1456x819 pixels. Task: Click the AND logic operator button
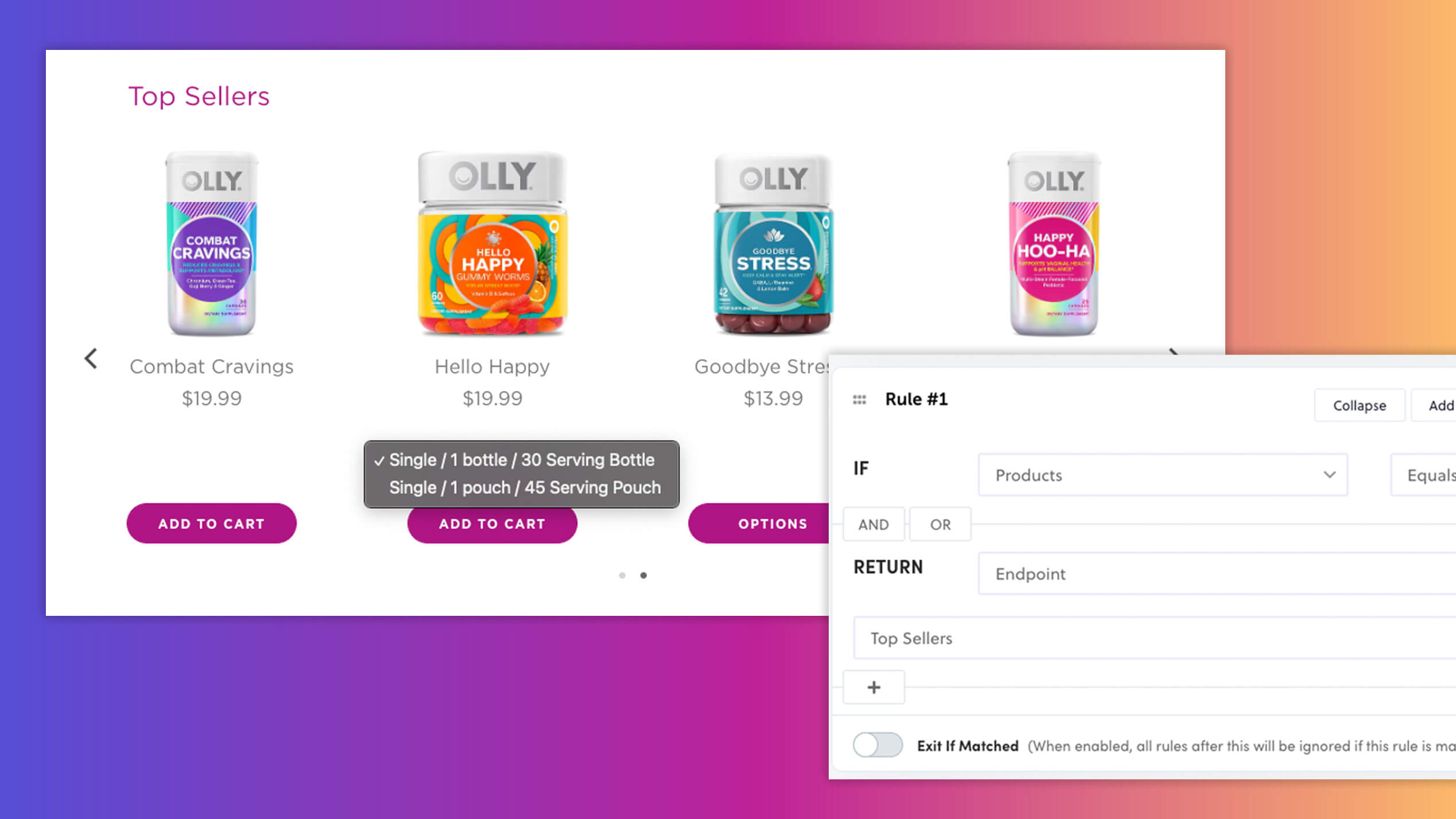873,524
